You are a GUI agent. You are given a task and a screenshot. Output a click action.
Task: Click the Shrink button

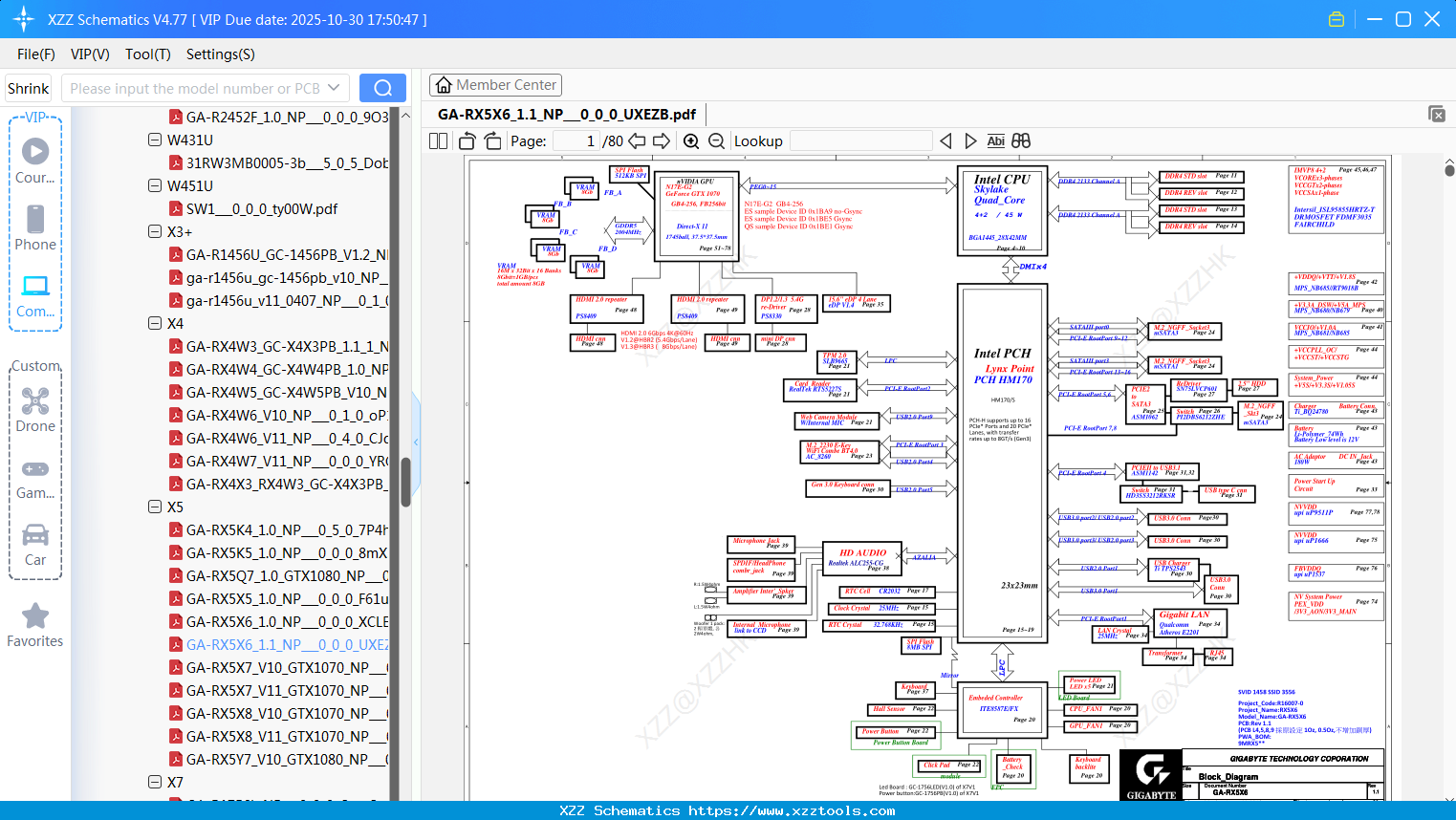click(x=29, y=88)
